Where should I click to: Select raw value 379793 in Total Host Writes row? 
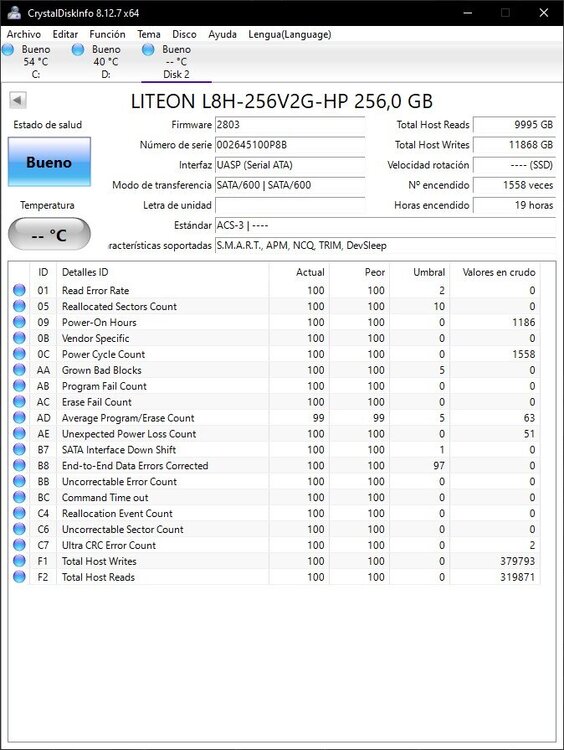point(518,561)
